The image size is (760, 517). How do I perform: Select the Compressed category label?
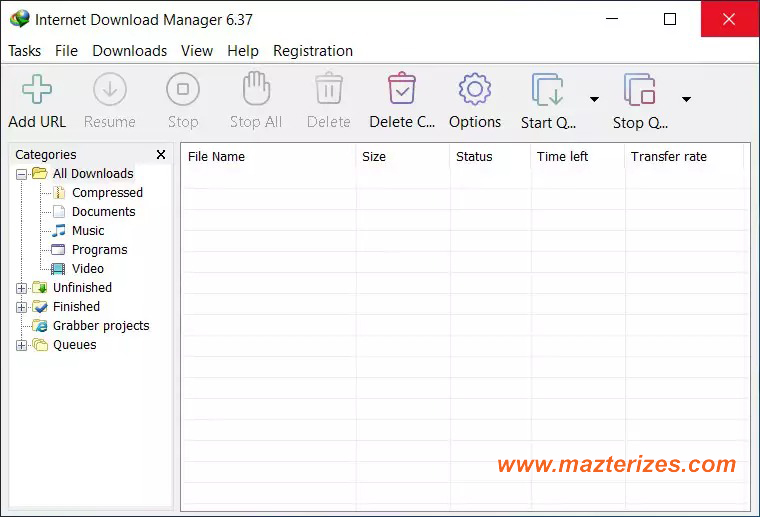[x=107, y=193]
